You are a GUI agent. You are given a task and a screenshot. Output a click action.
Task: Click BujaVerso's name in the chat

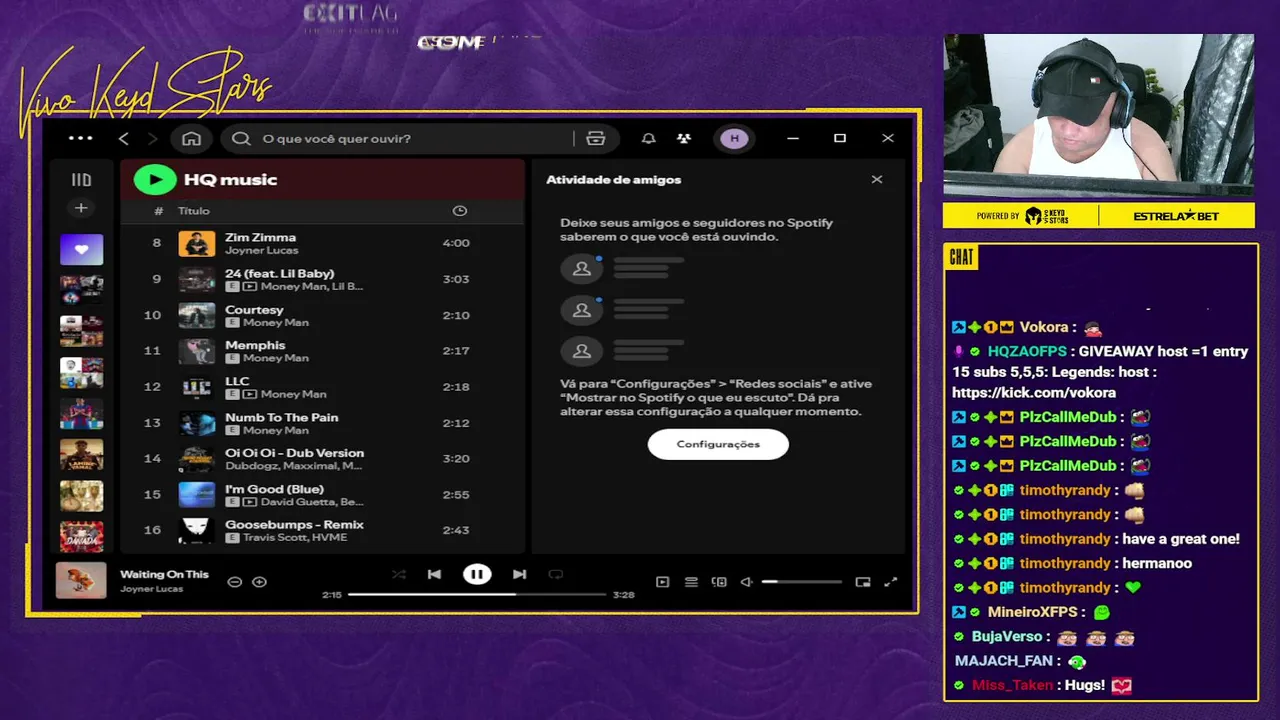(1007, 637)
